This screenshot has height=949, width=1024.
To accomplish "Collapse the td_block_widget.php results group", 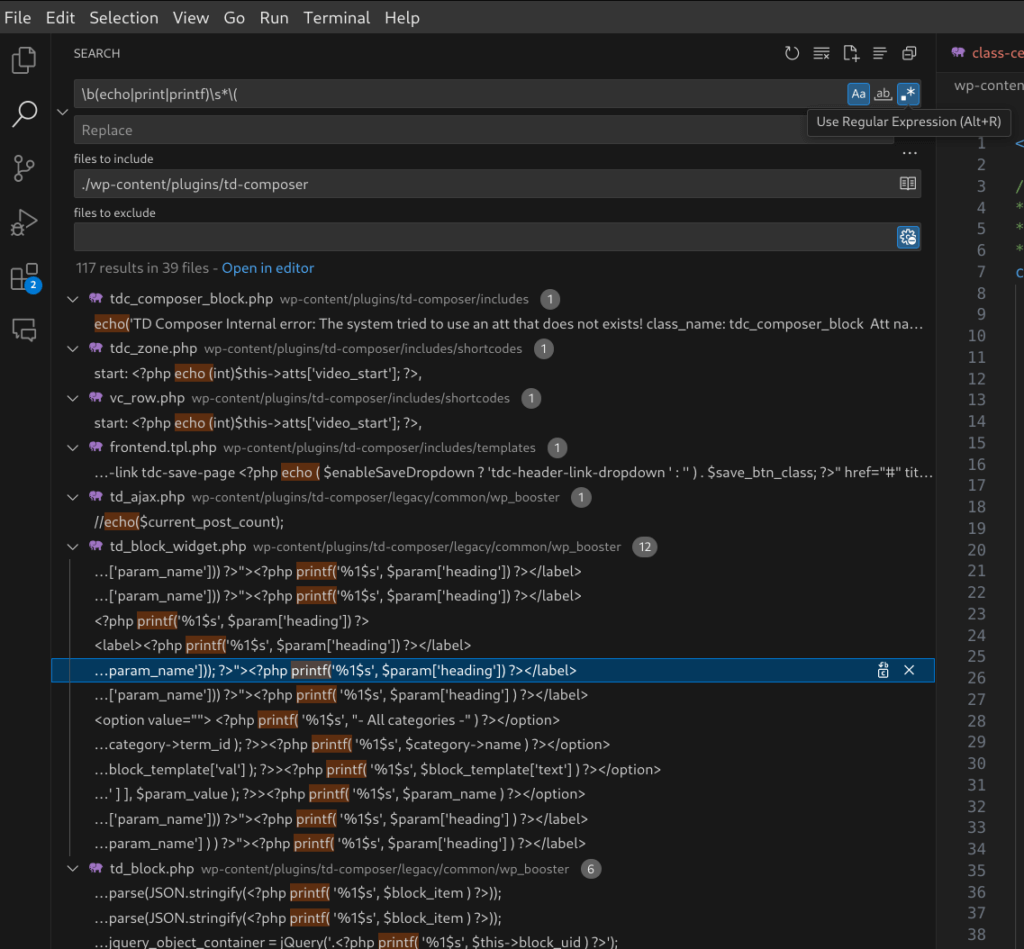I will pos(72,546).
